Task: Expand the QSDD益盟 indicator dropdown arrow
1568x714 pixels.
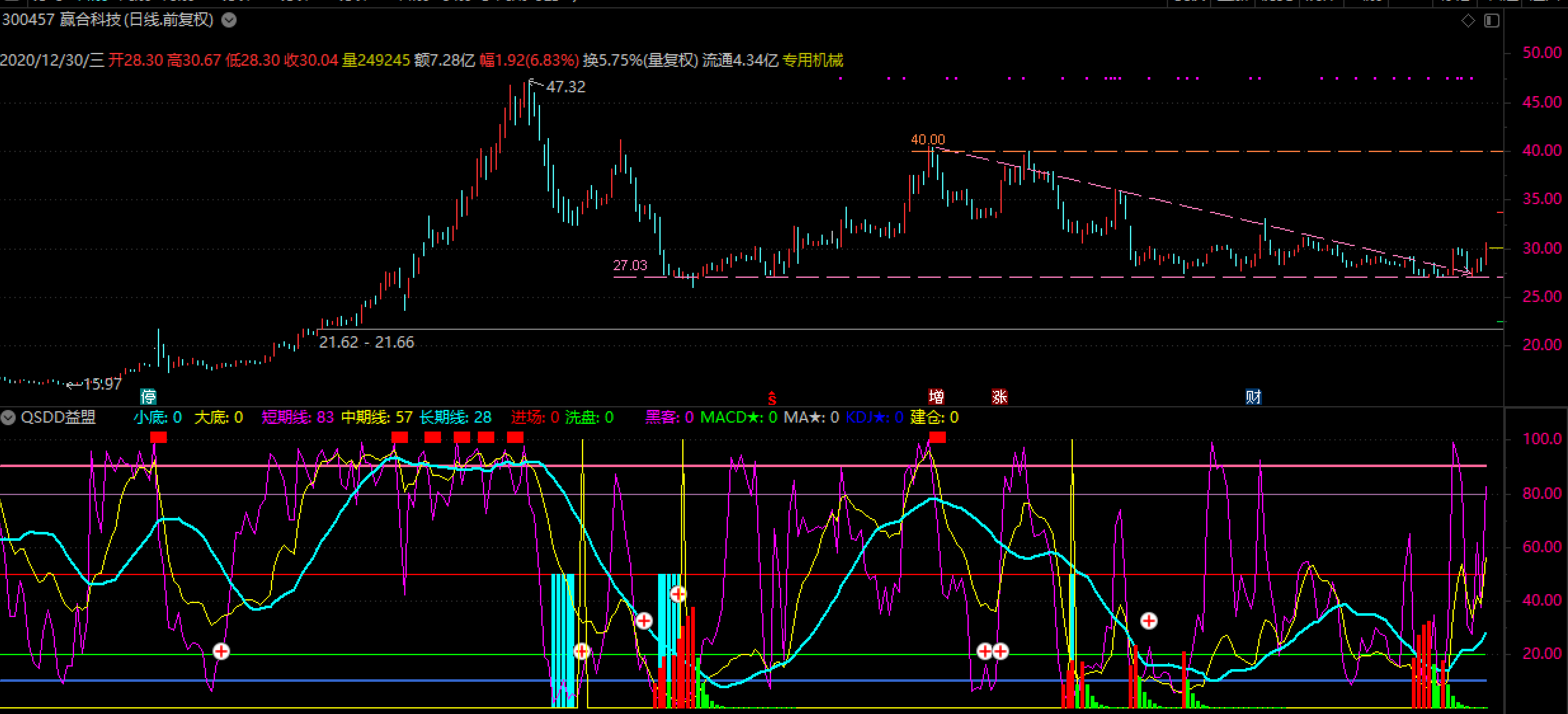Action: (8, 417)
